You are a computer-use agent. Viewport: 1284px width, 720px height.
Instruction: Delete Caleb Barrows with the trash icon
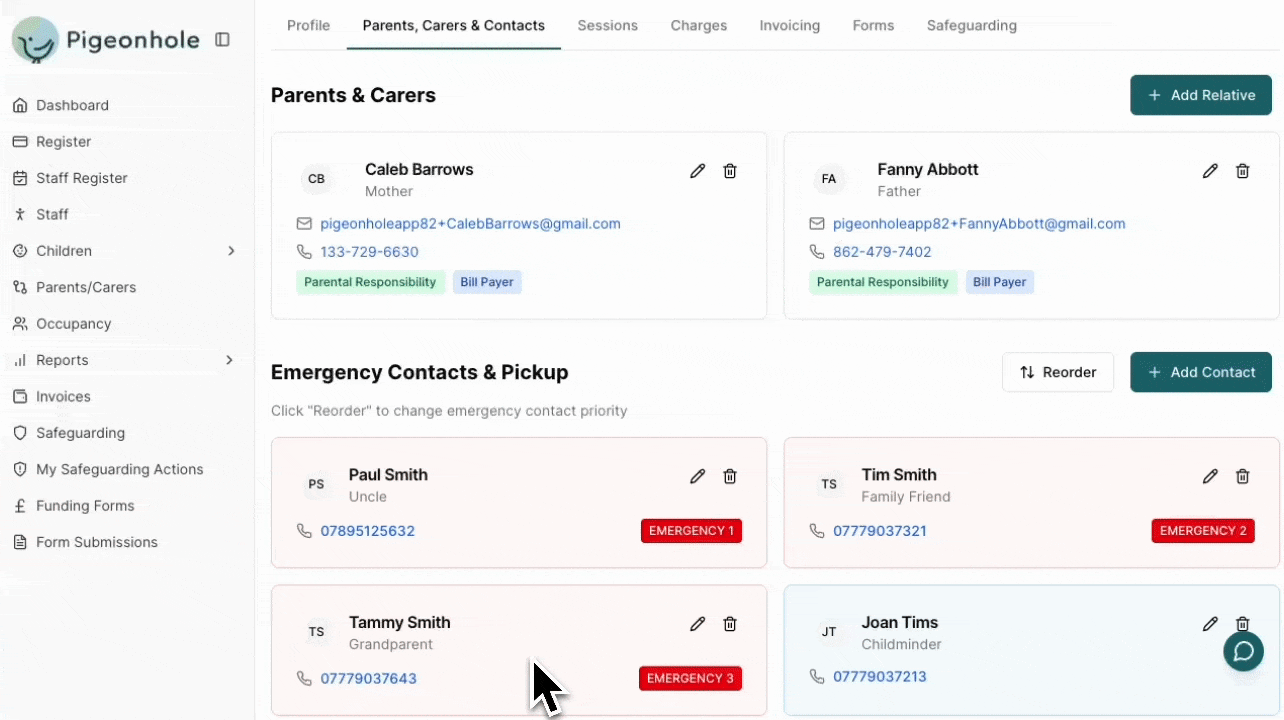pos(730,171)
